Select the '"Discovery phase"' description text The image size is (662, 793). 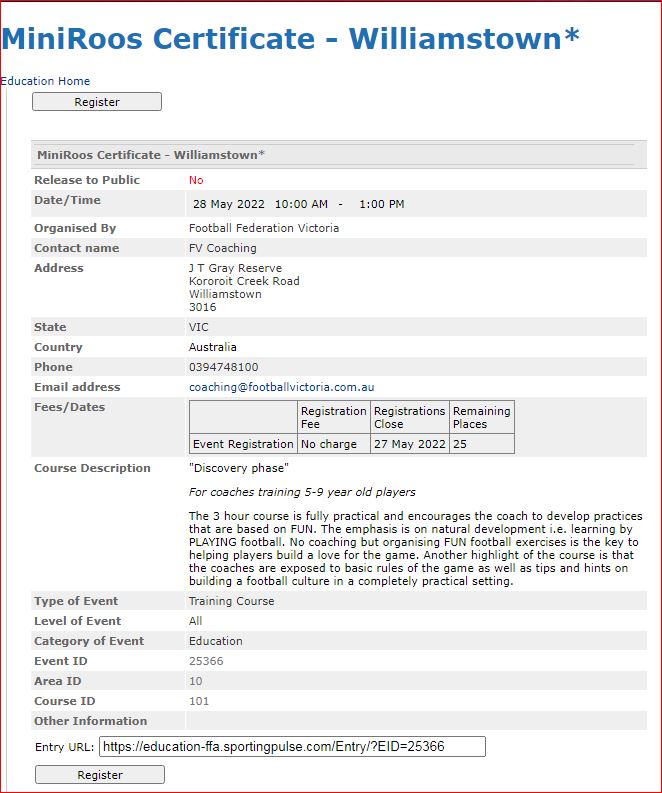click(239, 468)
